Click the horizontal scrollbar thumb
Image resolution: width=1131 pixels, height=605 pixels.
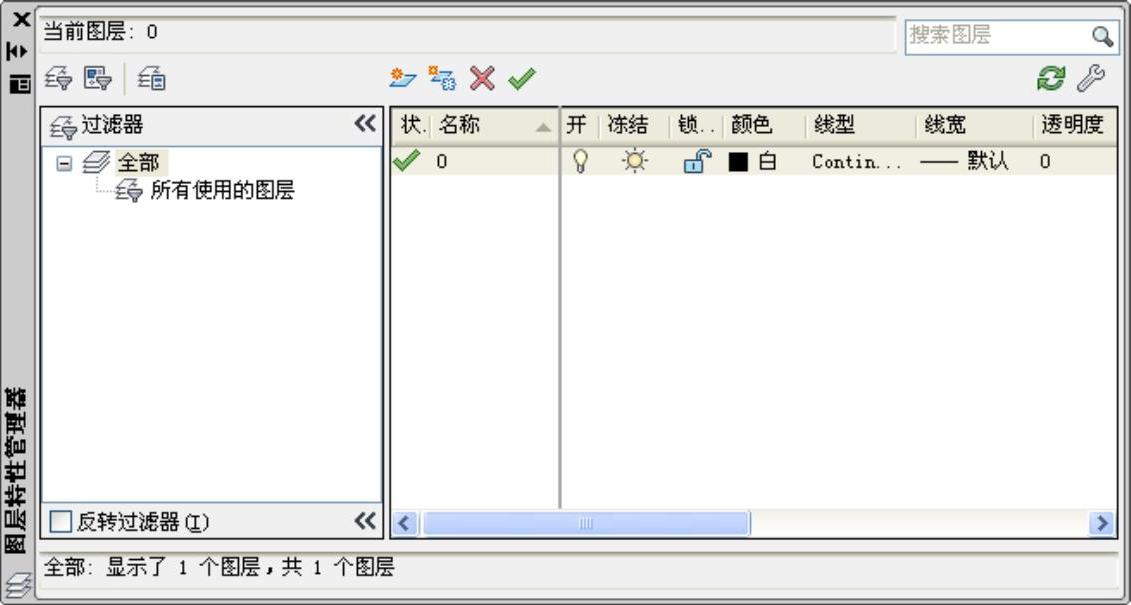pos(586,524)
